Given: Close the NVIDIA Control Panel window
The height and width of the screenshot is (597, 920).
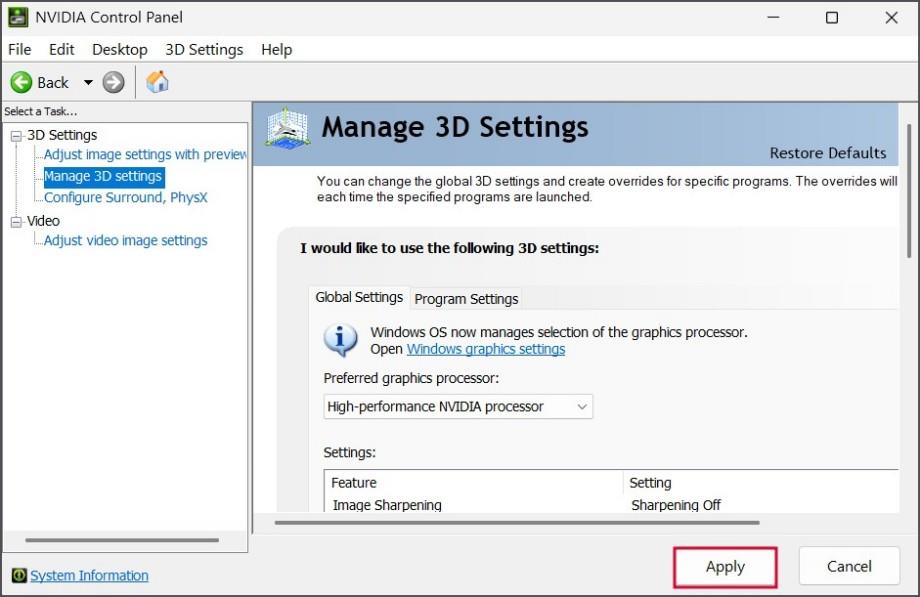Looking at the screenshot, I should pos(891,18).
